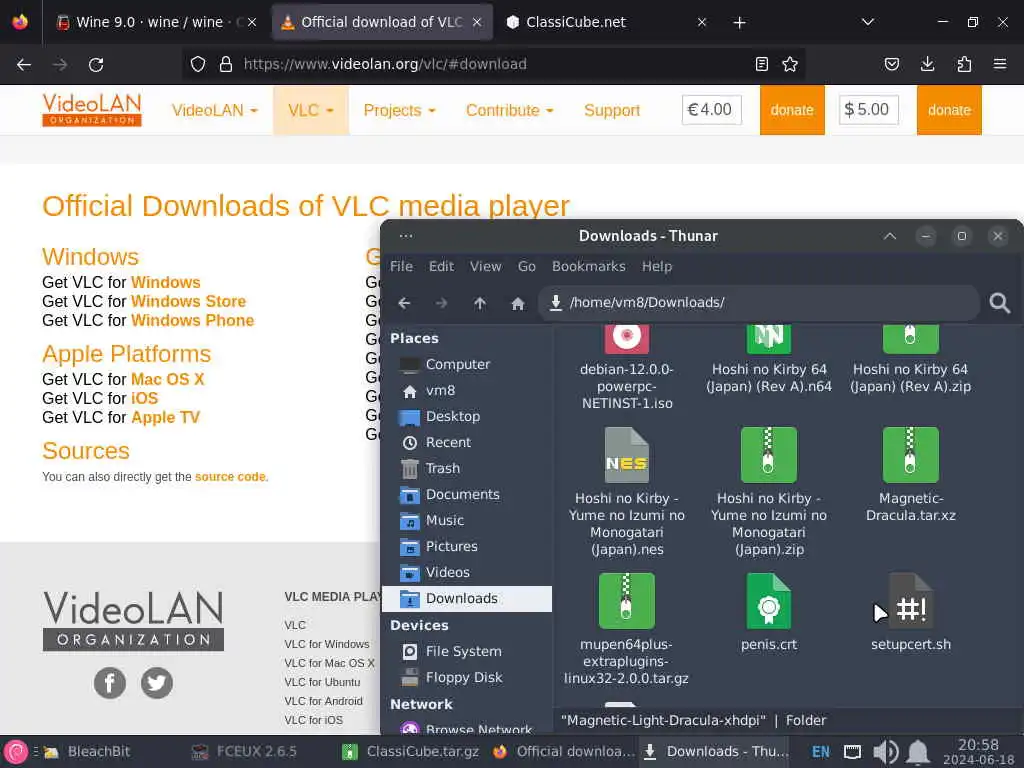Expand the VLC navigation dropdown
Viewport: 1024px width, 768px height.
(311, 110)
